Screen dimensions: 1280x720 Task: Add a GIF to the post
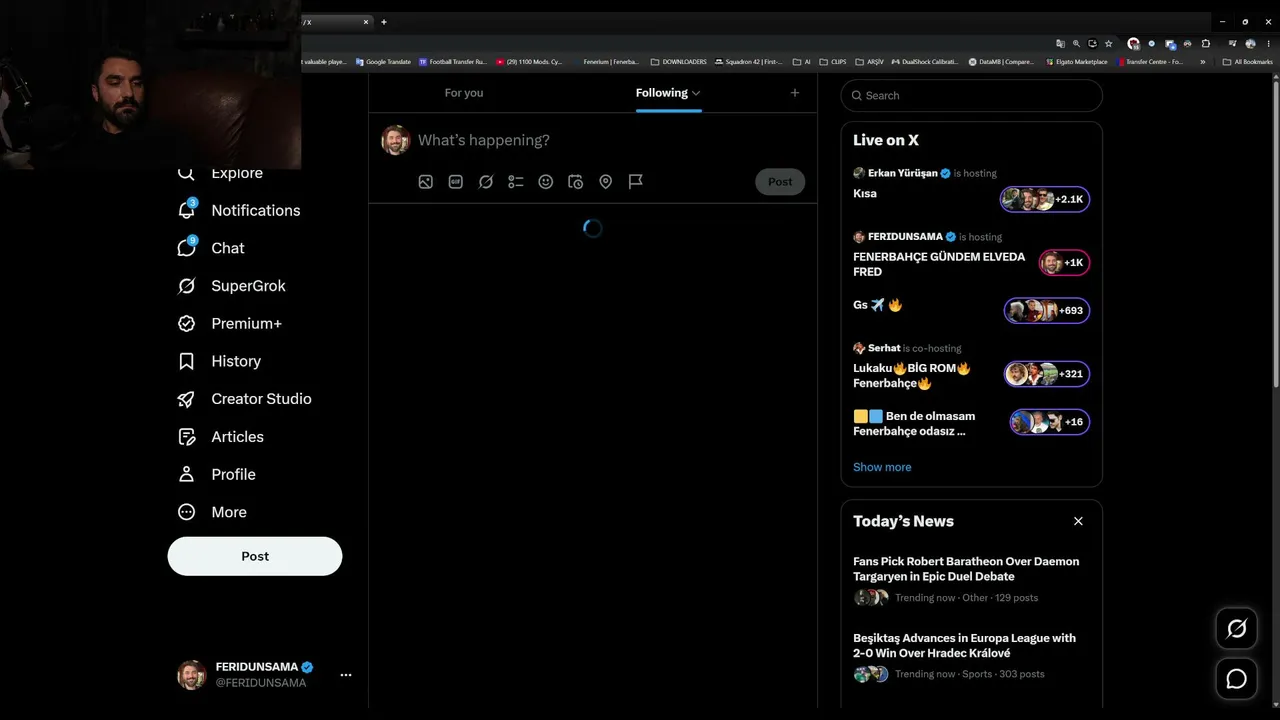pos(456,182)
